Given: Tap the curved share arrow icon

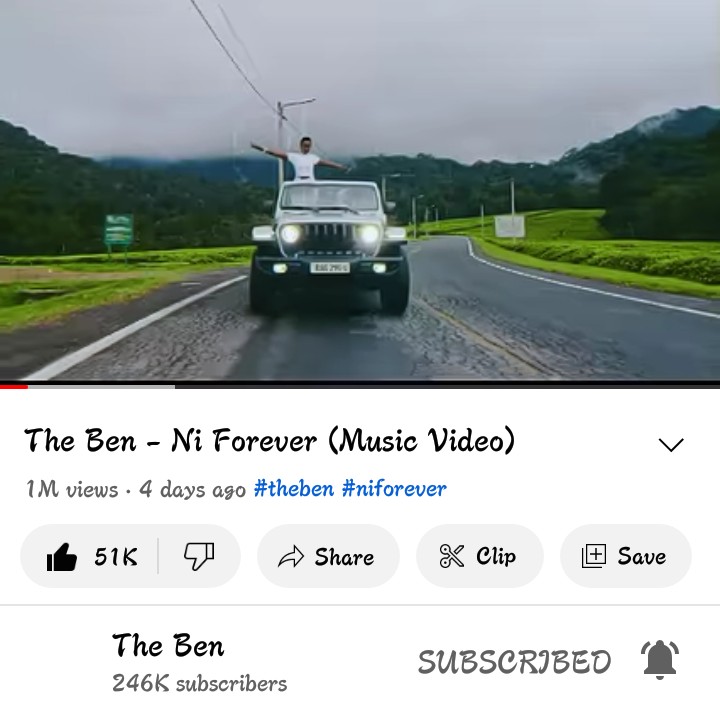Looking at the screenshot, I should [x=291, y=556].
